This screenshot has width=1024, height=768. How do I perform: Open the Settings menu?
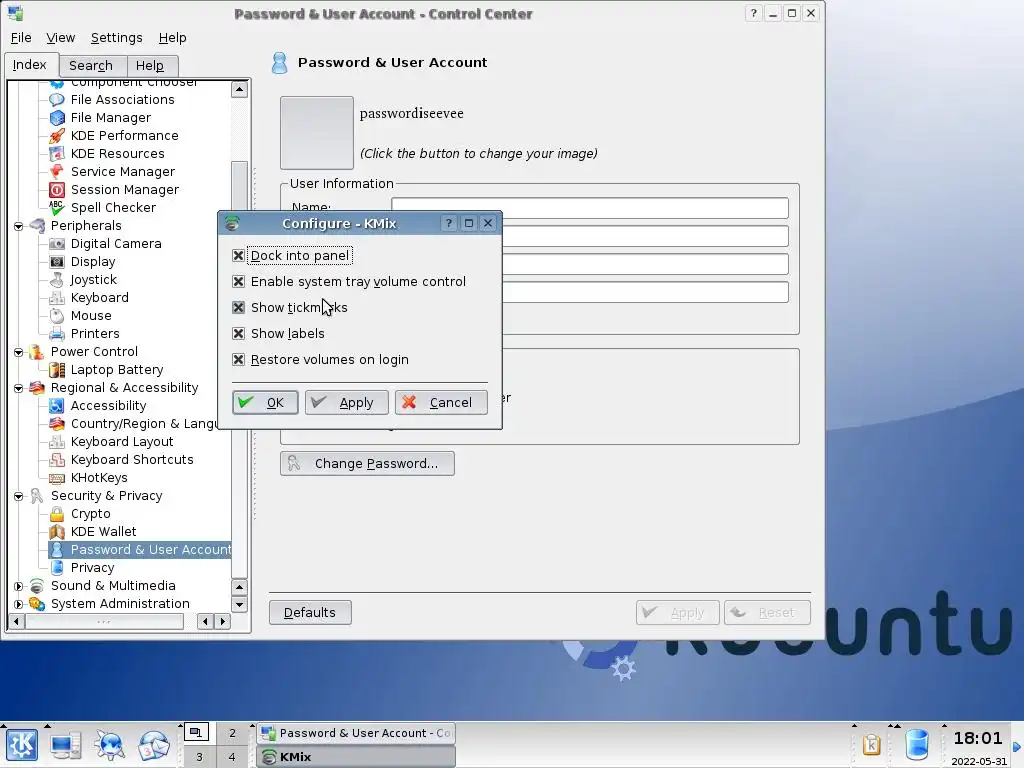coord(116,38)
